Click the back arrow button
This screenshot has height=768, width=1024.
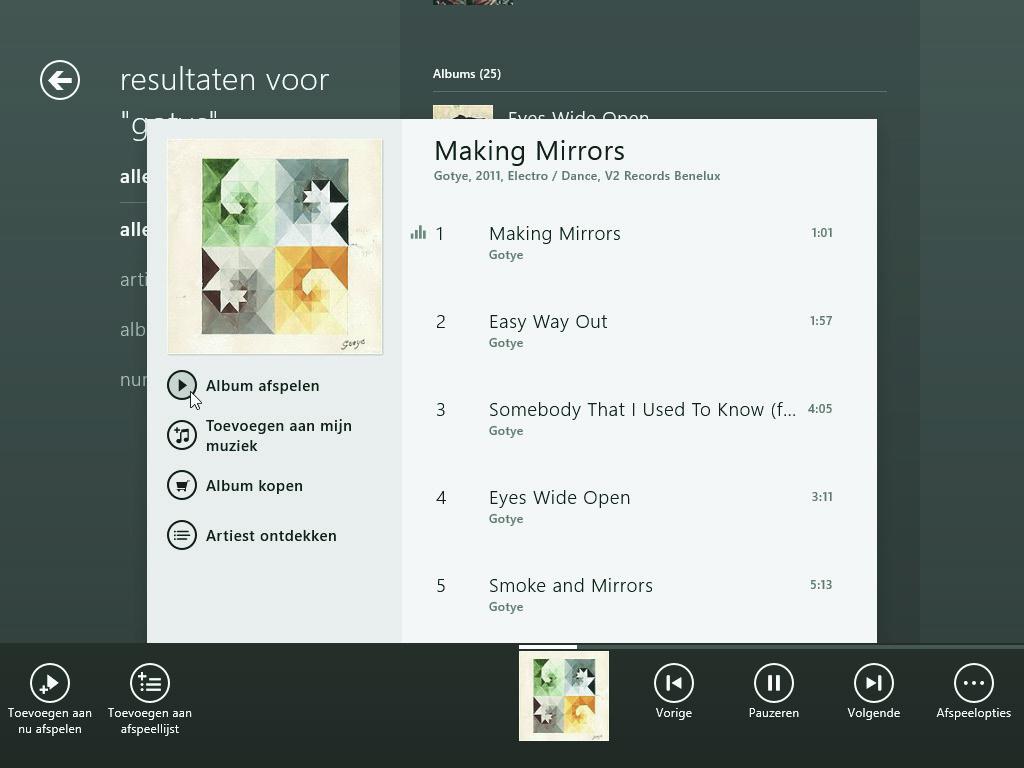59,80
